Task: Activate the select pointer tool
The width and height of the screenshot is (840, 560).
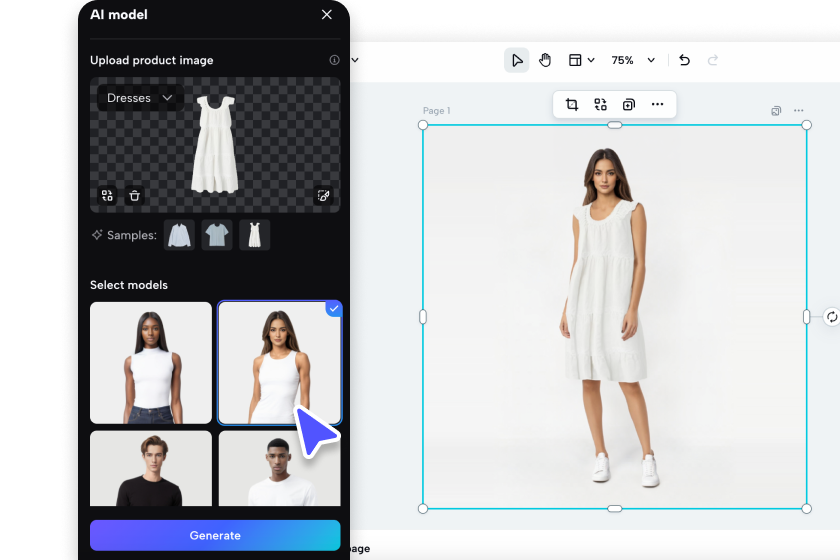Action: 516,60
